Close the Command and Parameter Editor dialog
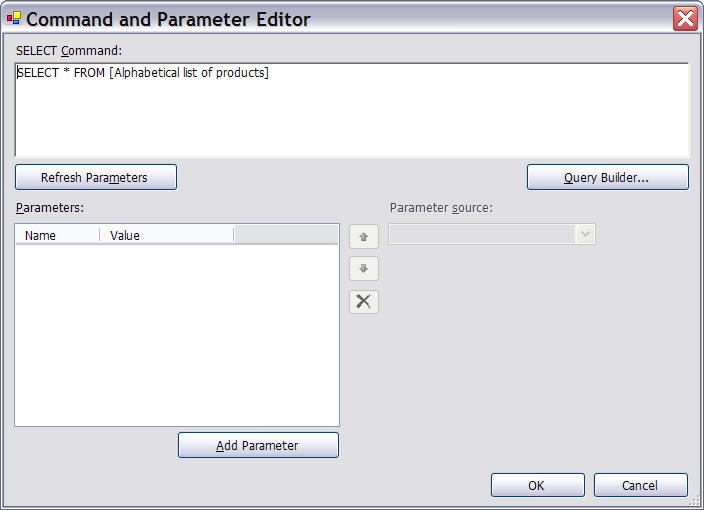Image resolution: width=704 pixels, height=510 pixels. click(x=685, y=18)
